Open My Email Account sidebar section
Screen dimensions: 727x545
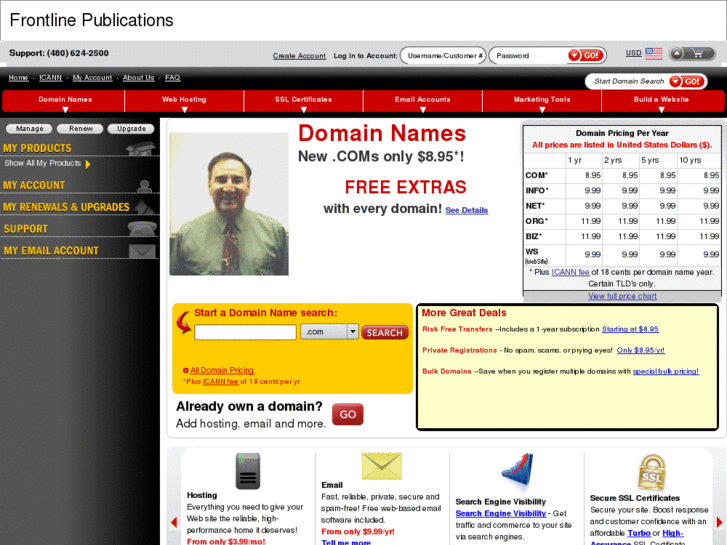(x=51, y=250)
